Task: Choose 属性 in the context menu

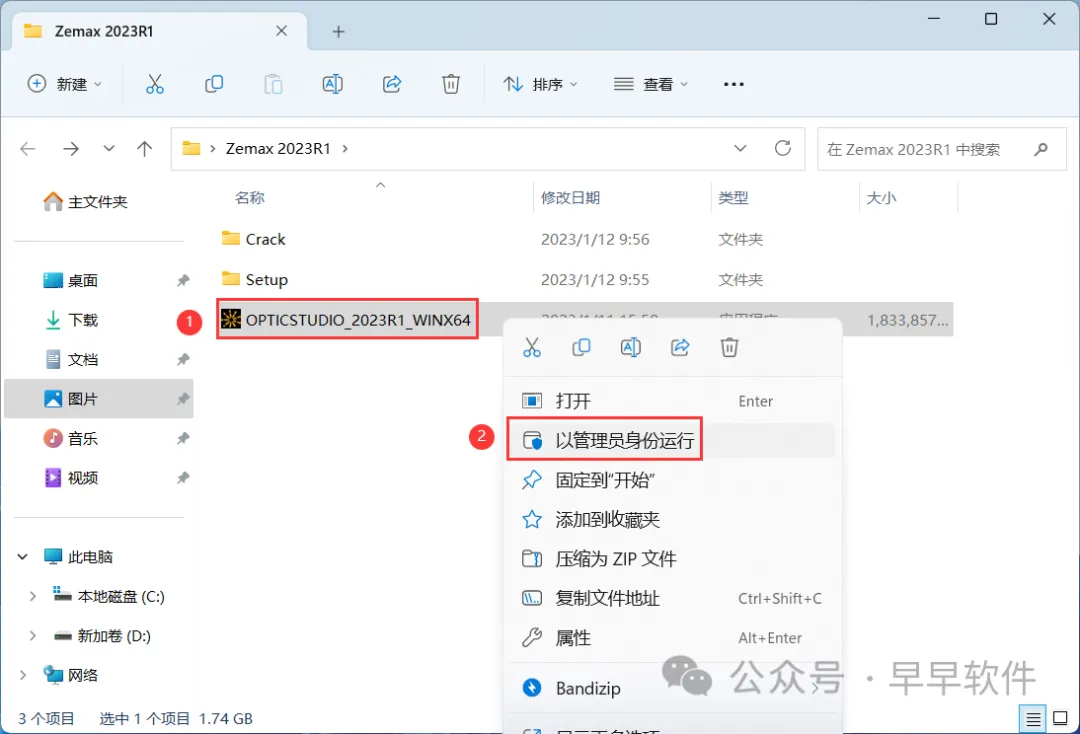Action: click(672, 638)
